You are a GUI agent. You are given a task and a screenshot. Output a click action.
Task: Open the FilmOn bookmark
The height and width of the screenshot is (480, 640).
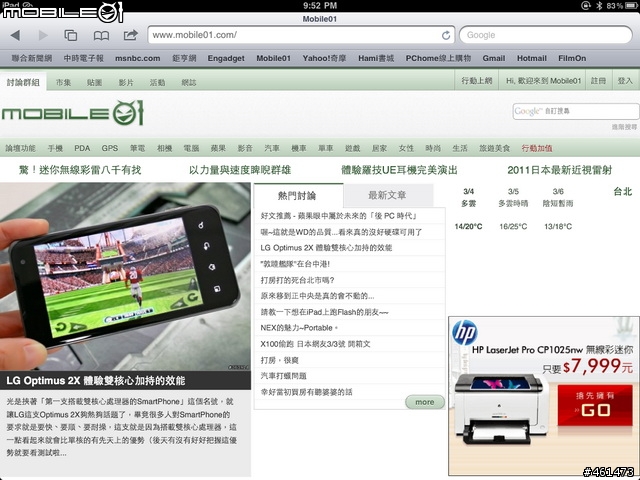pos(572,58)
